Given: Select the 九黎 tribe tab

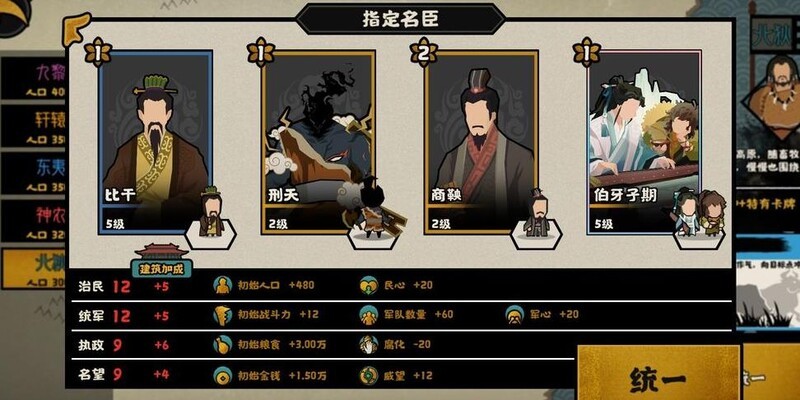Looking at the screenshot, I should [x=33, y=78].
